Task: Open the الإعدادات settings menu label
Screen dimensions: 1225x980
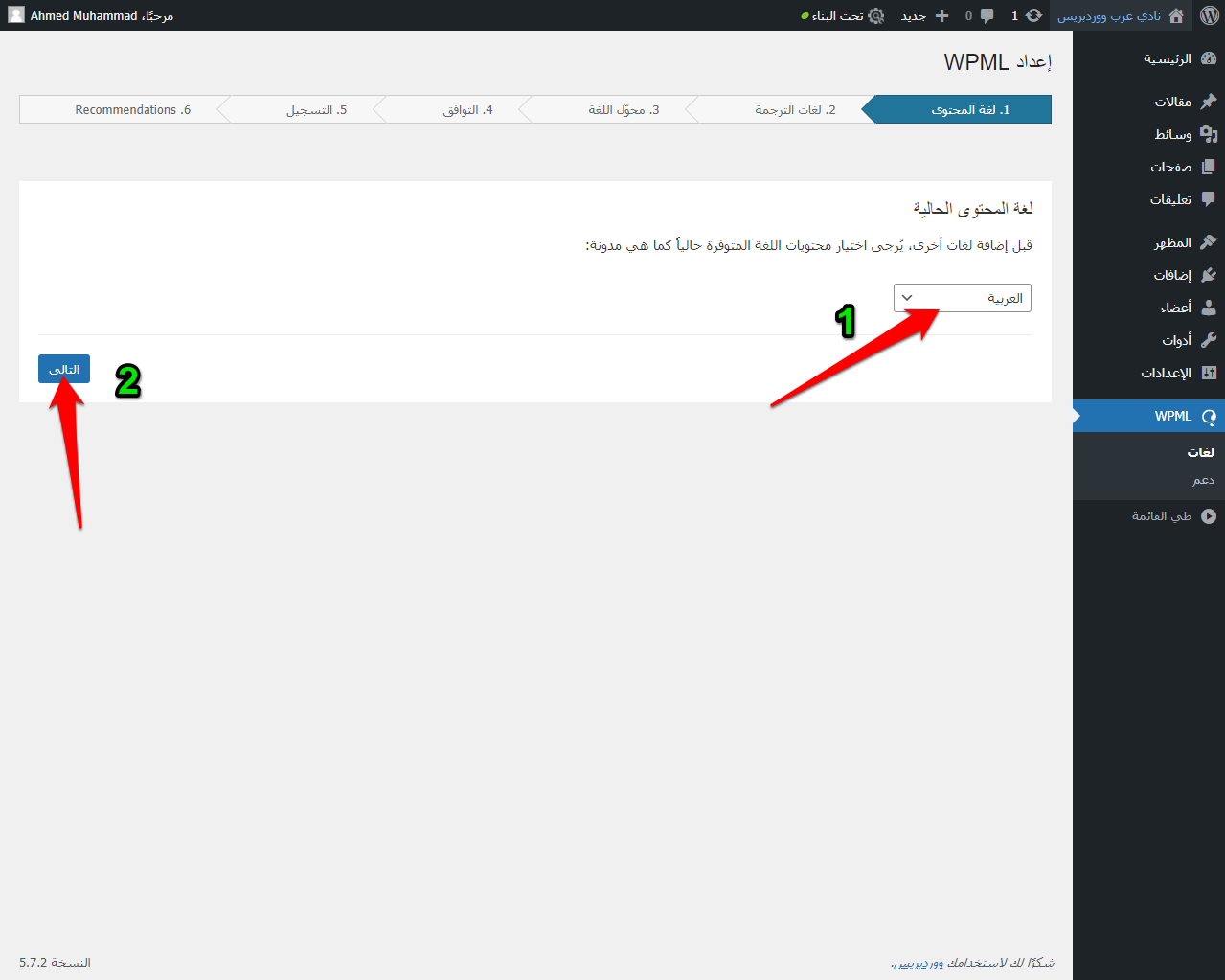Action: [x=1166, y=373]
